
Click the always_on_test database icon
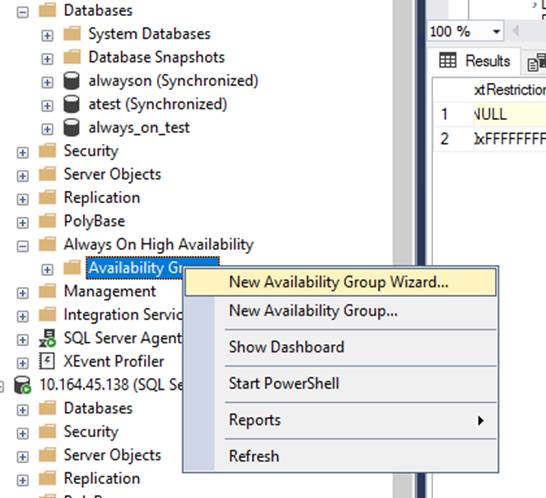[x=72, y=127]
